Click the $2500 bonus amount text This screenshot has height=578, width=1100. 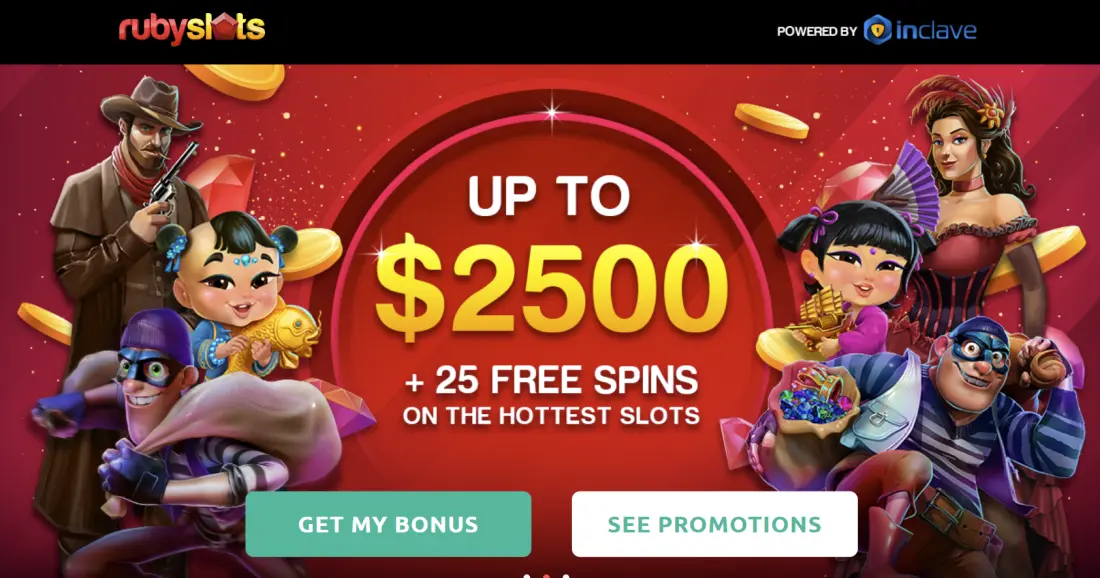(x=552, y=290)
